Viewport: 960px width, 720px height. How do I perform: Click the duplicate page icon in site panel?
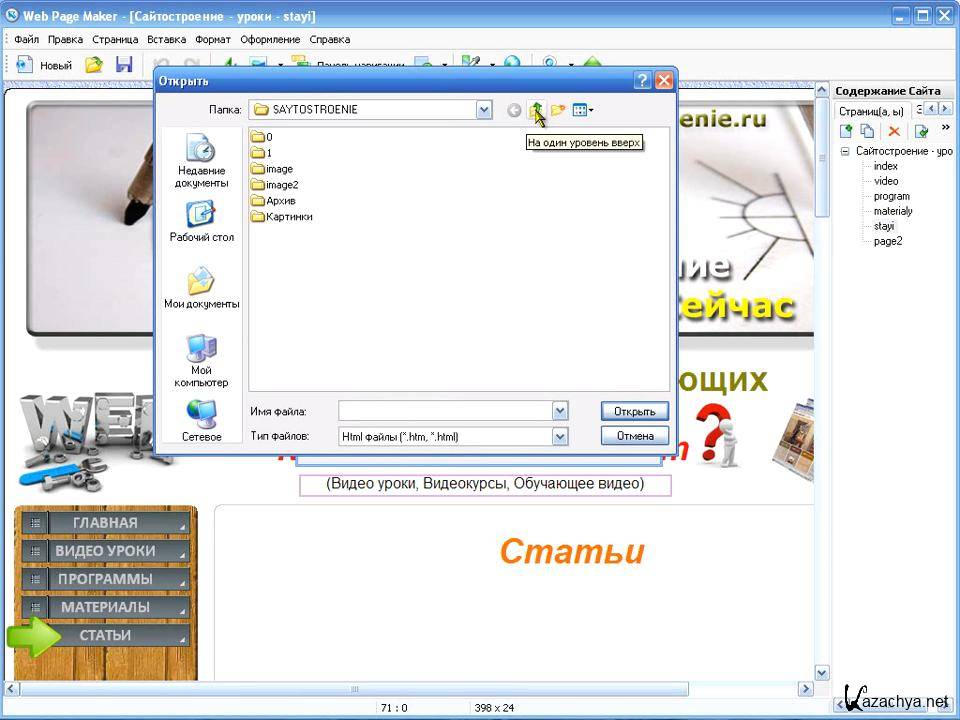[868, 131]
